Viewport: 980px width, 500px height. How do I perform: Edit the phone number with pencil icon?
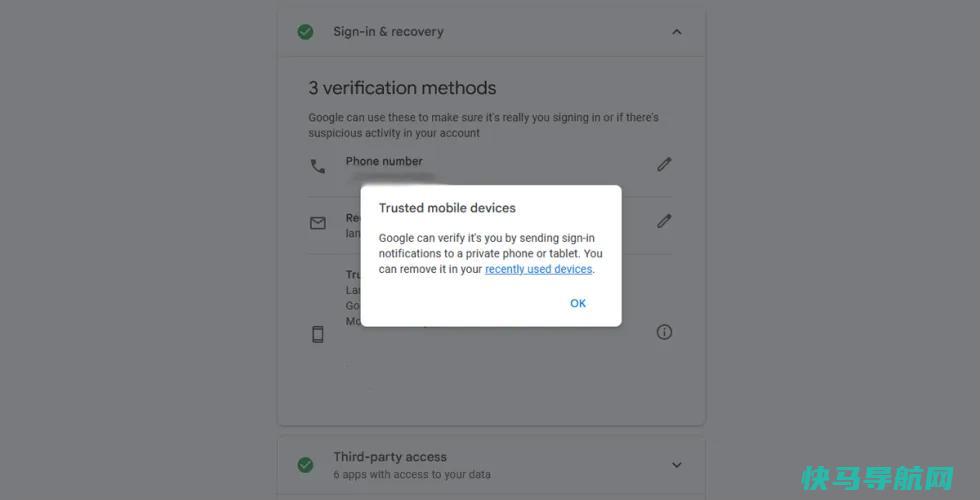point(664,164)
